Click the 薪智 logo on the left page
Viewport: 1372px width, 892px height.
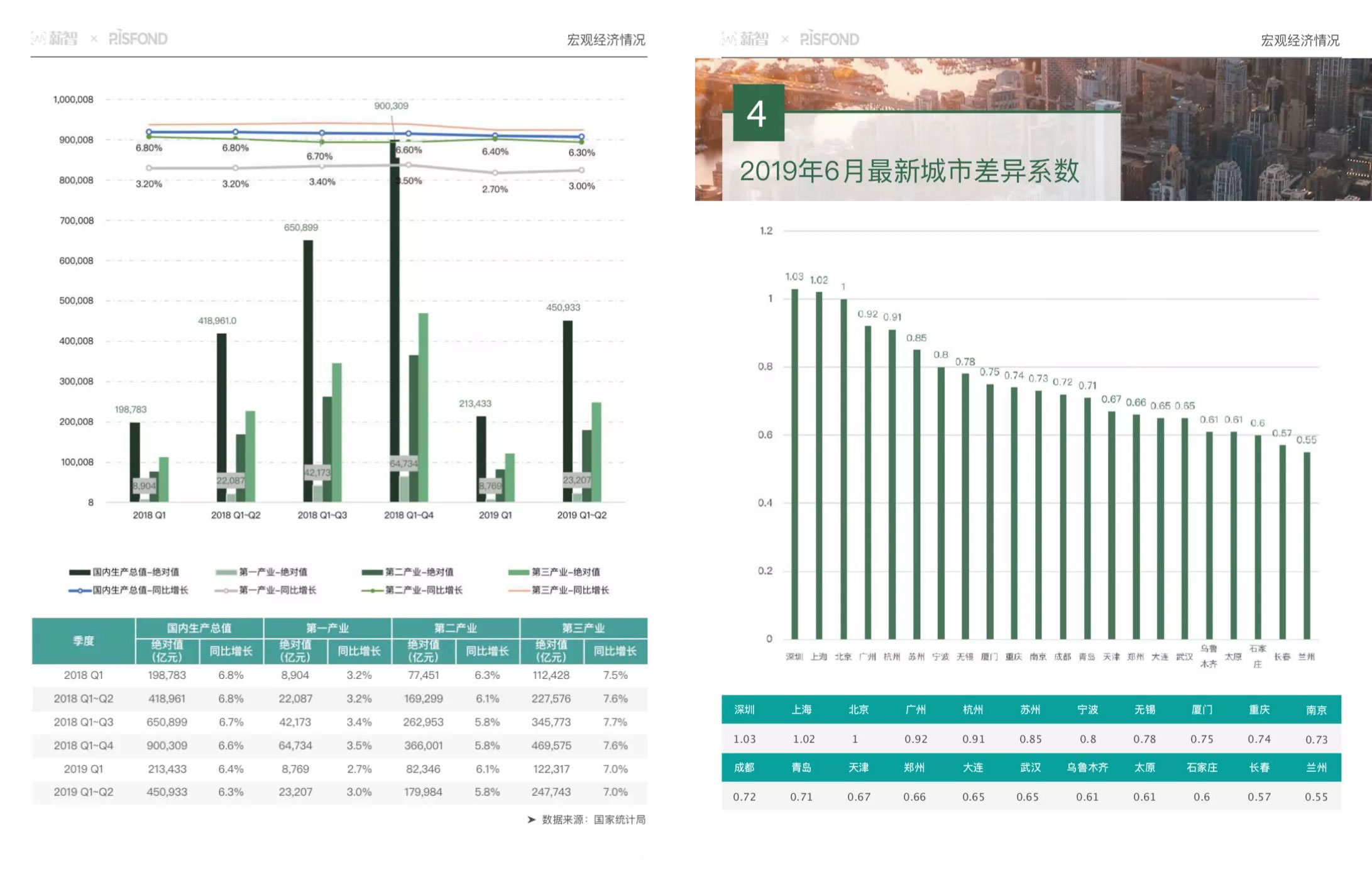[x=55, y=39]
